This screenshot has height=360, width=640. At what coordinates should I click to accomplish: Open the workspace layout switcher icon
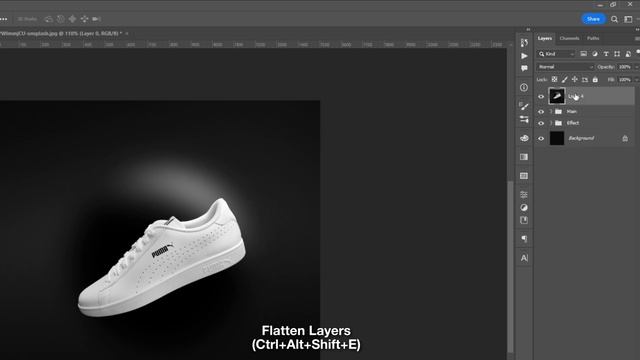[x=628, y=19]
